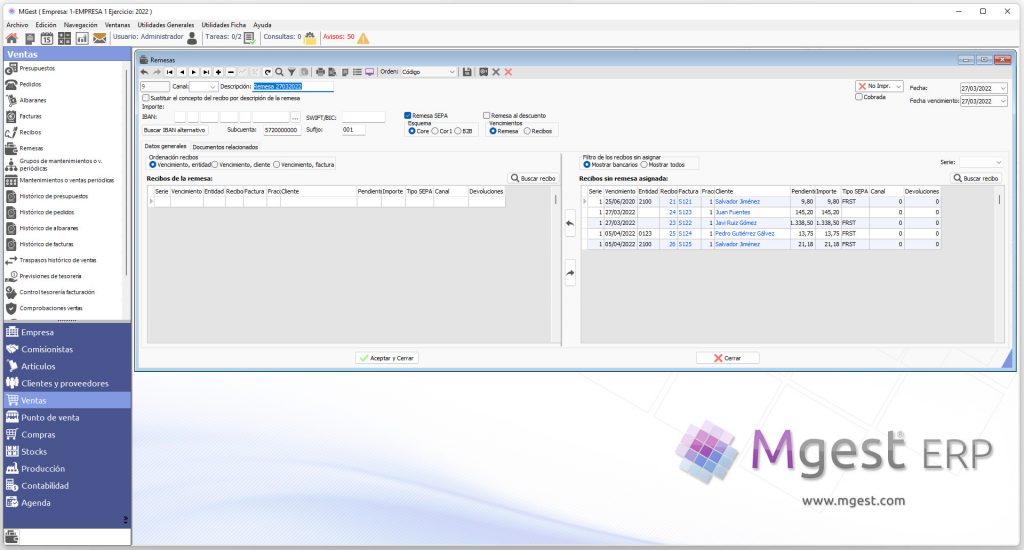1024x550 pixels.
Task: Switch to Documentos relacionados tab
Action: point(225,147)
